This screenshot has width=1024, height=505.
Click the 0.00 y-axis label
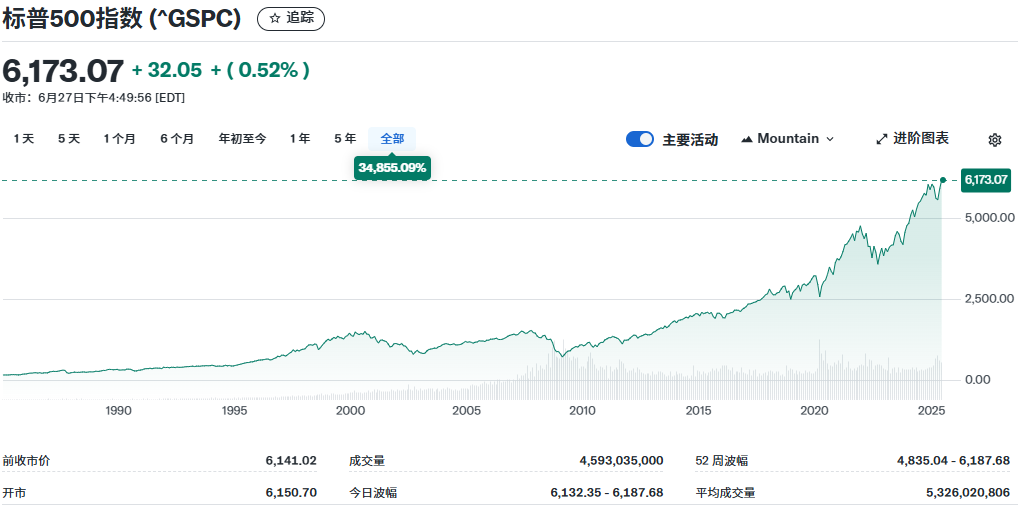978,380
